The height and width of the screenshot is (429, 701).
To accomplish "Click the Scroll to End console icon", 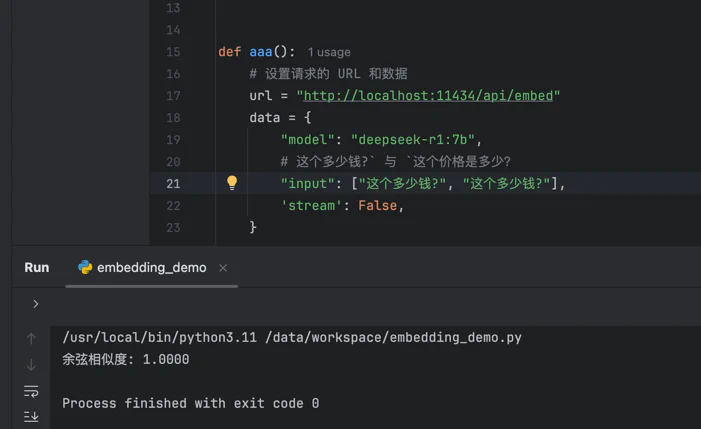I will pyautogui.click(x=31, y=416).
